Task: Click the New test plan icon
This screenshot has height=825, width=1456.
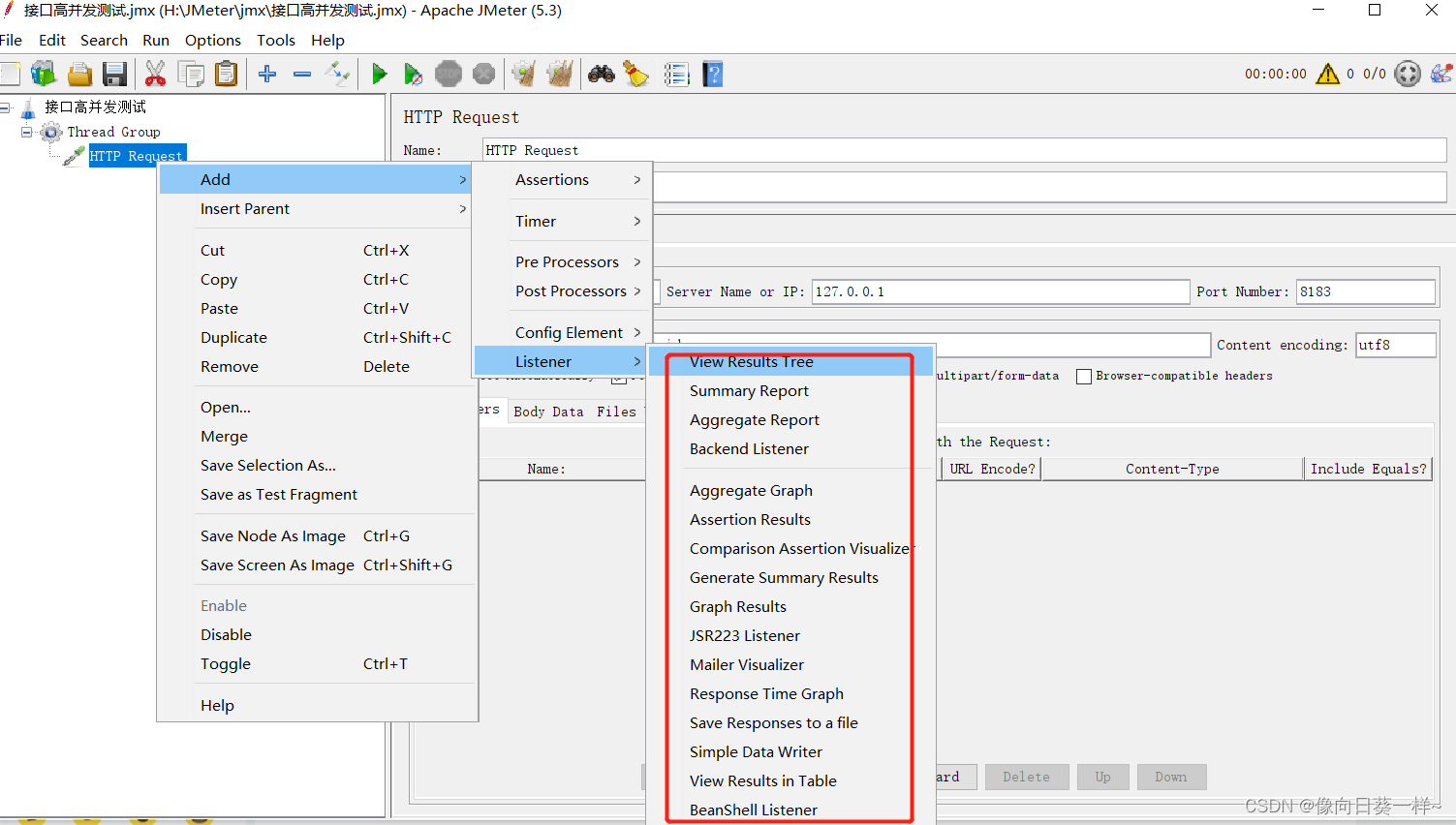Action: point(10,74)
